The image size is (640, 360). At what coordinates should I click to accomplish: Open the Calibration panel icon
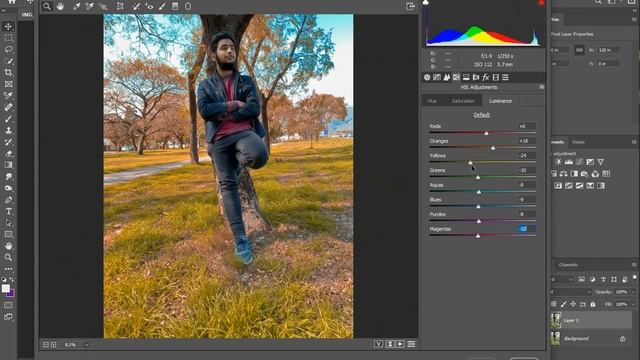(496, 77)
